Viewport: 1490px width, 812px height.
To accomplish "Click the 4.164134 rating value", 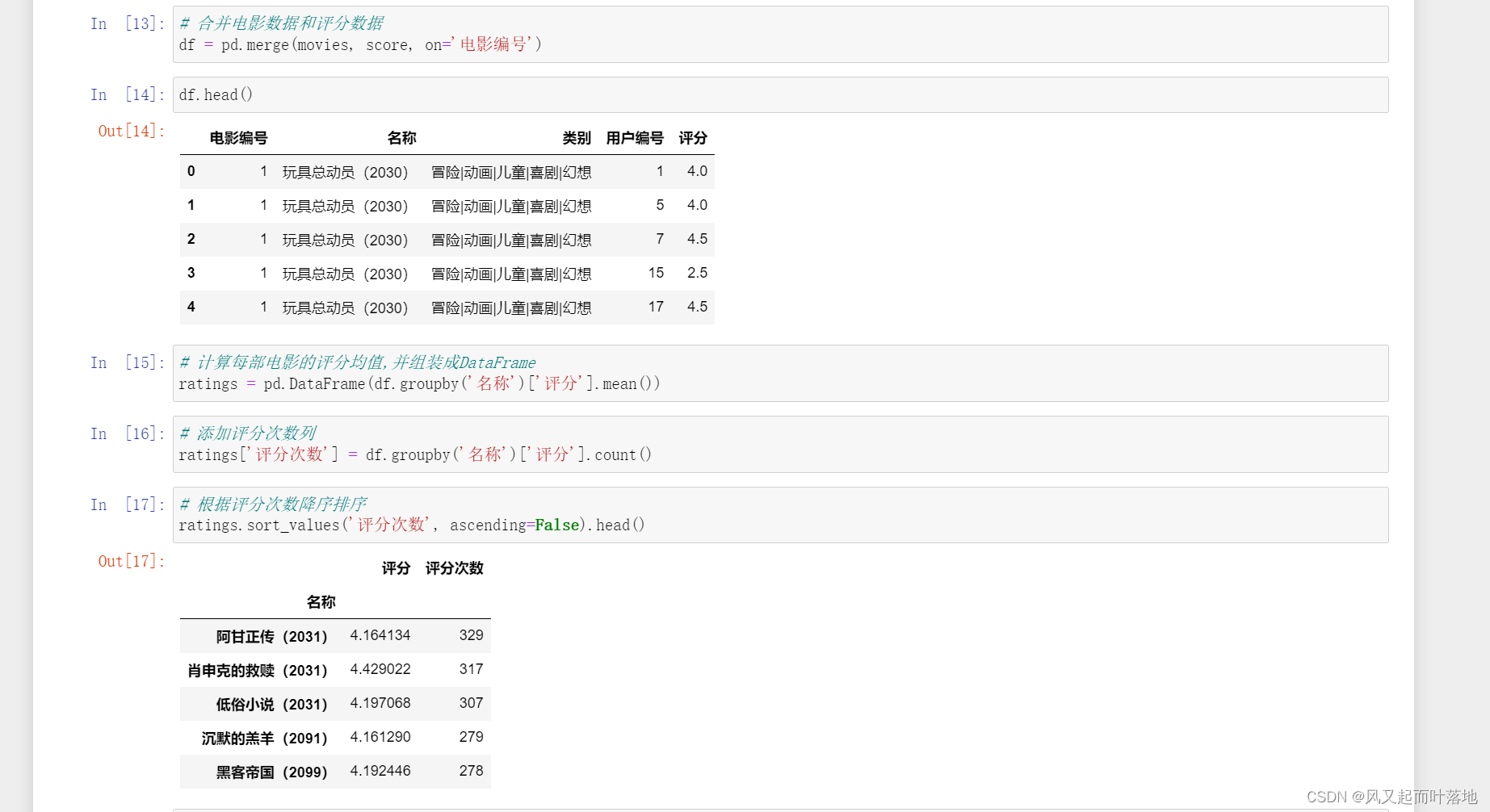I will coord(380,635).
